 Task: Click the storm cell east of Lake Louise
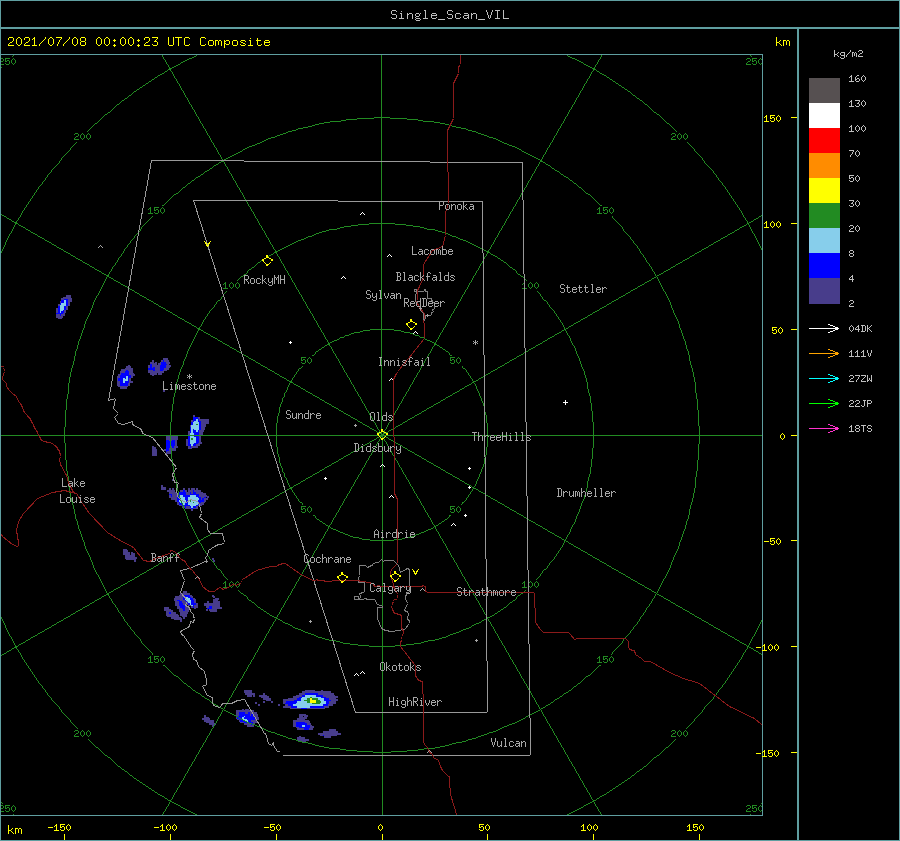[x=188, y=497]
